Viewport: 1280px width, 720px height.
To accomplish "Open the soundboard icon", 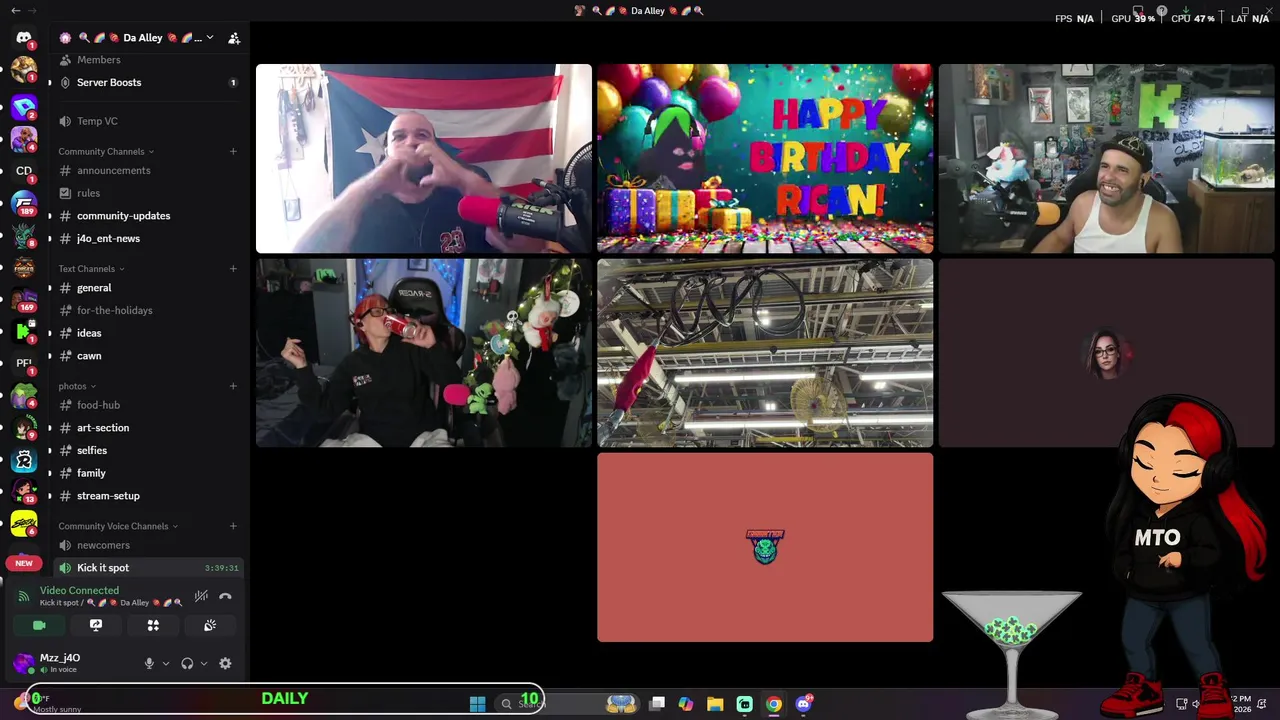I will tap(210, 625).
